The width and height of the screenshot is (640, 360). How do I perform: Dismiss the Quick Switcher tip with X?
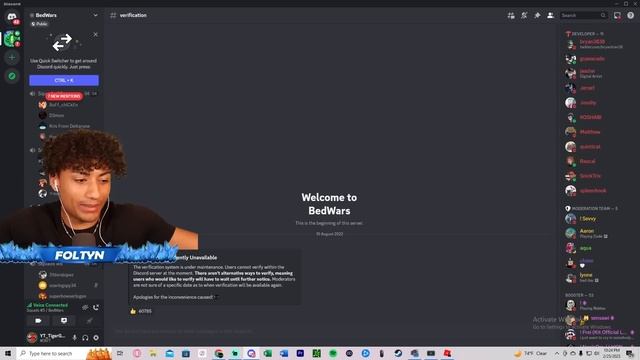pyautogui.click(x=96, y=35)
